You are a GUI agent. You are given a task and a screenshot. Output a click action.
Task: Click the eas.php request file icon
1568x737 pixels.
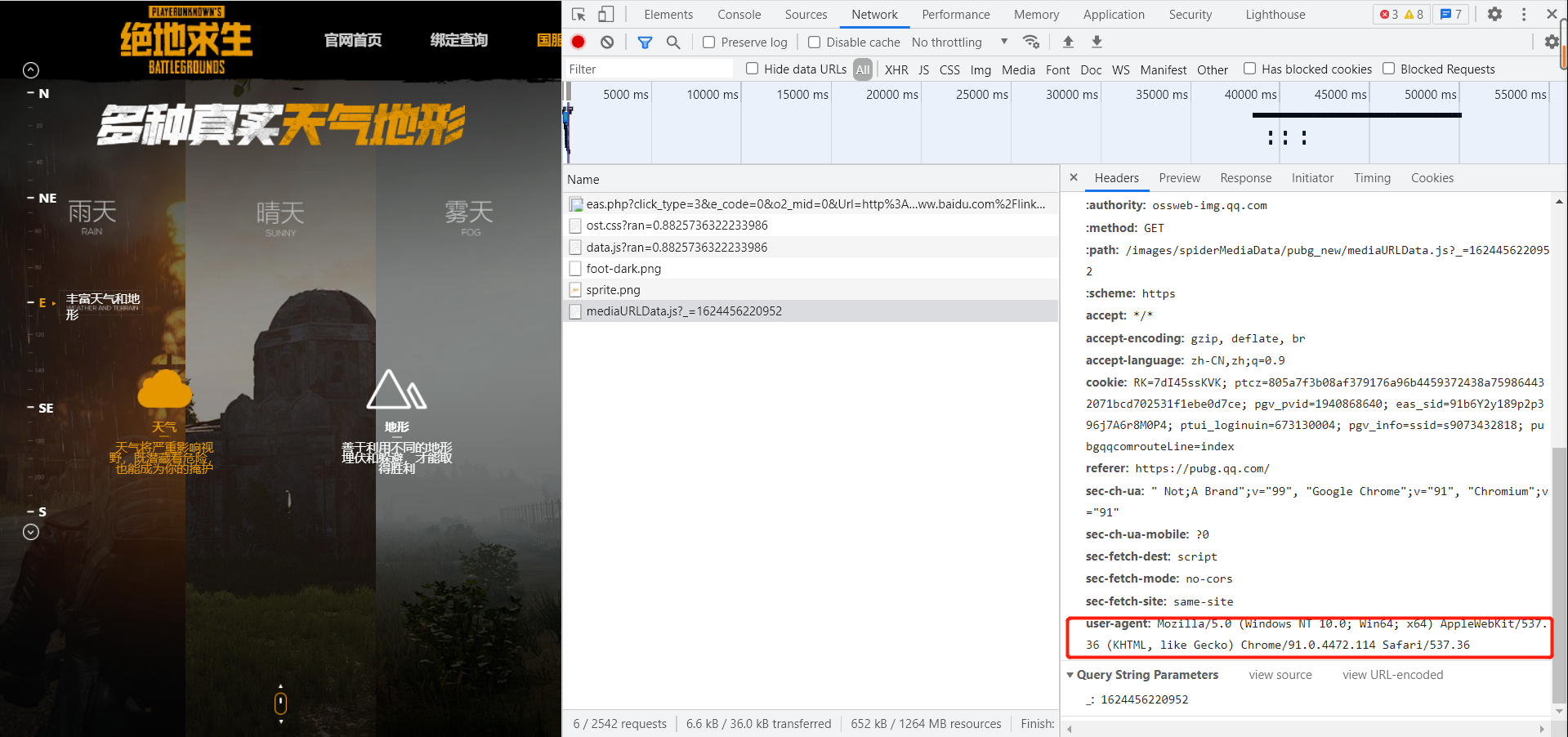tap(575, 204)
